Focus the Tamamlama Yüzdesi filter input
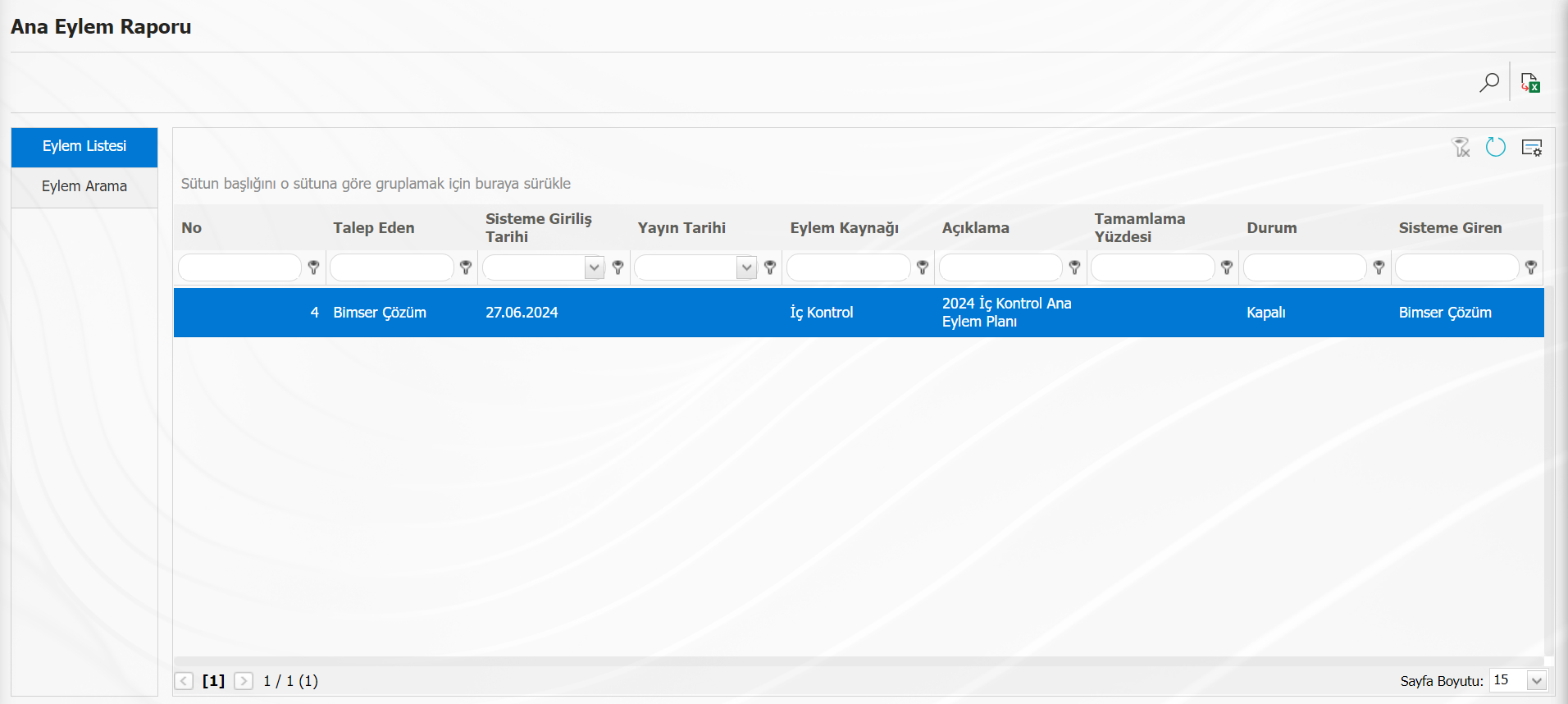The width and height of the screenshot is (1568, 704). pos(1153,267)
